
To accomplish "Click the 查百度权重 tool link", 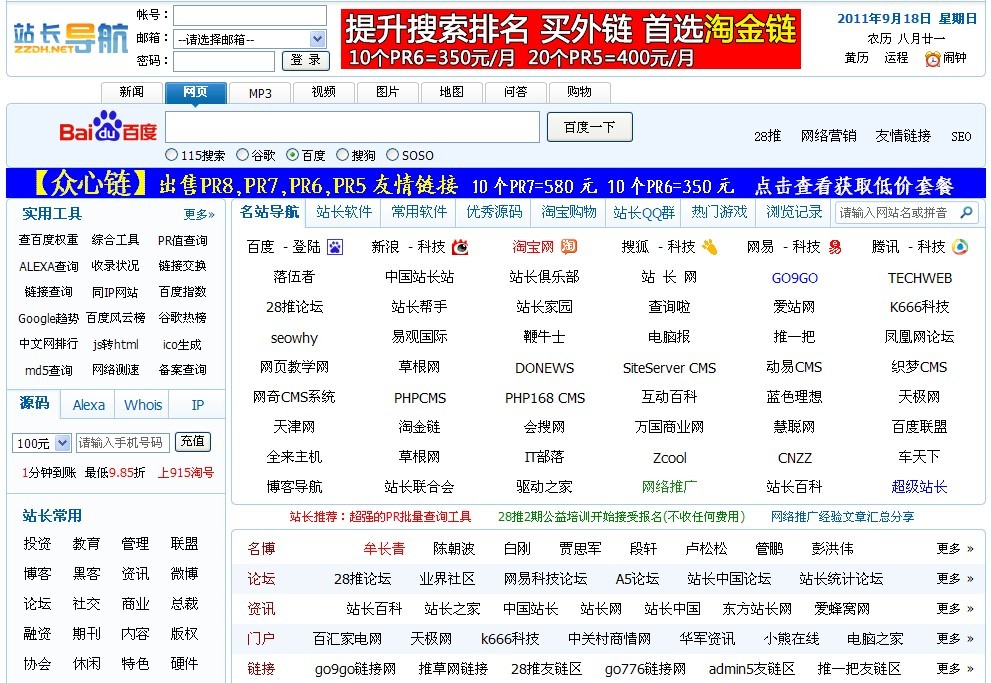I will [49, 240].
